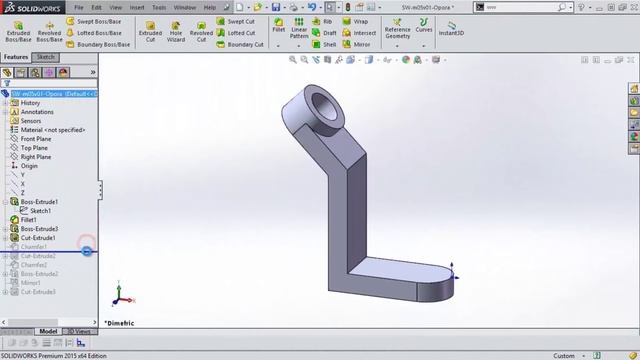Click the Undo icon

(312, 7)
